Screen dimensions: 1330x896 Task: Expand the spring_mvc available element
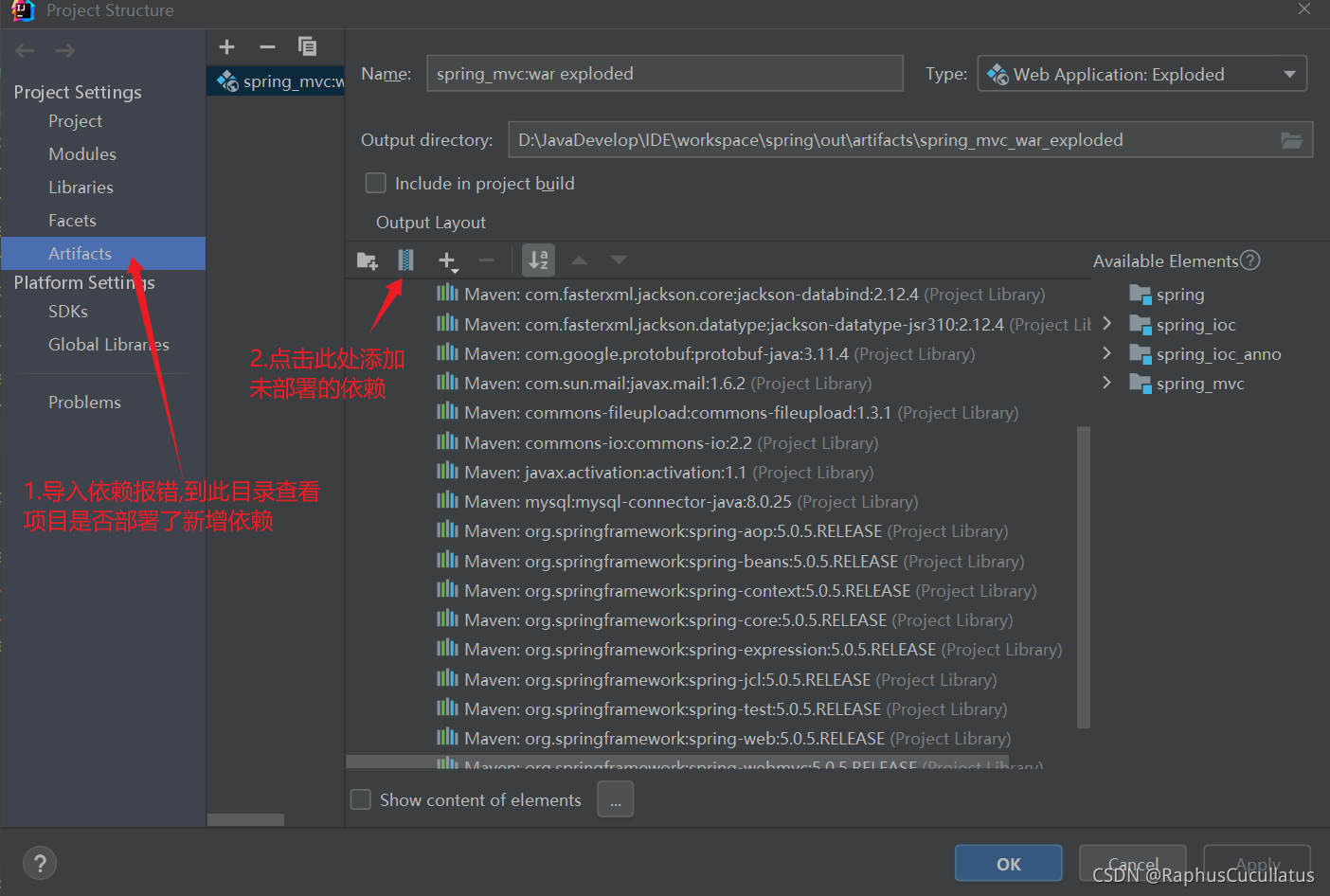(x=1106, y=383)
